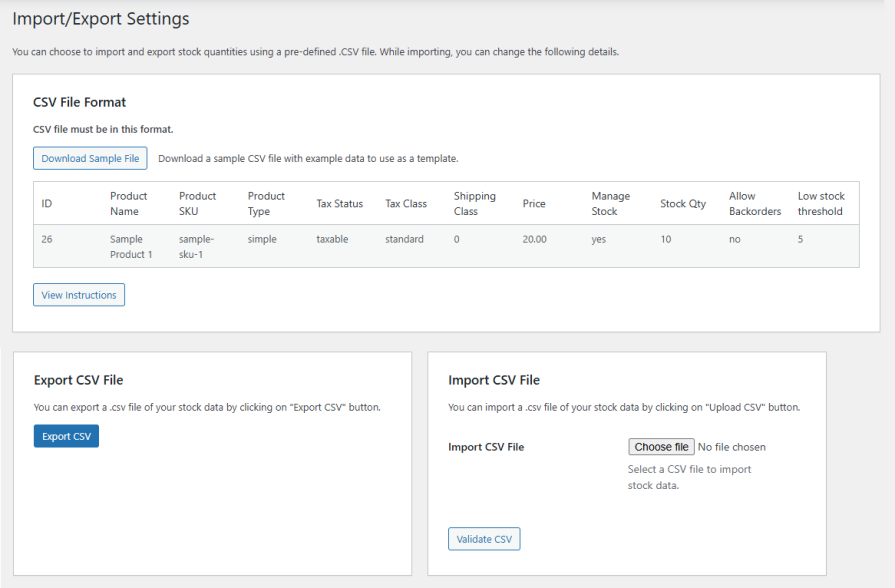Click the ID column header
Image resolution: width=895 pixels, height=588 pixels.
[x=47, y=204]
